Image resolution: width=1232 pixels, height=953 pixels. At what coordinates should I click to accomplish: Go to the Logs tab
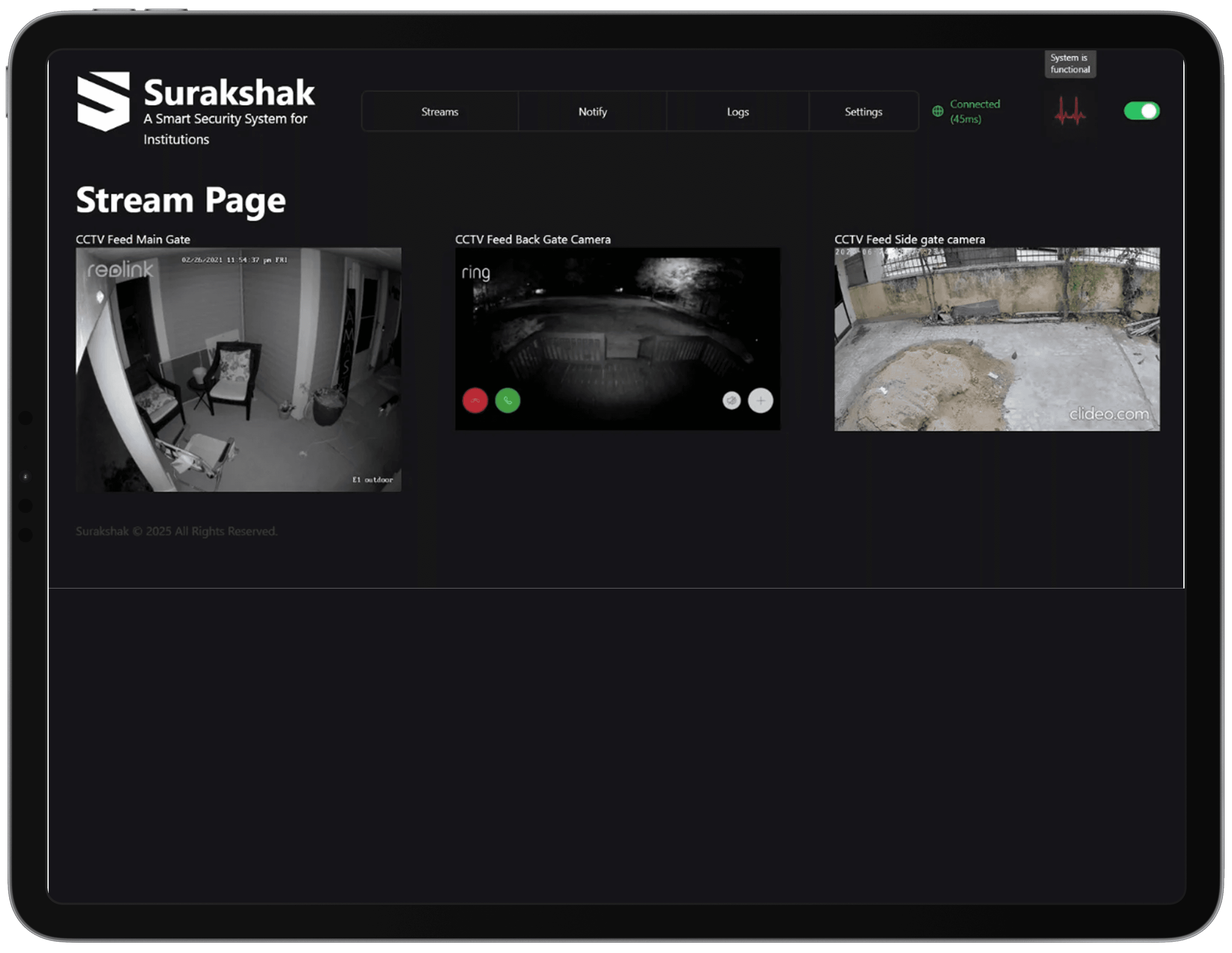pyautogui.click(x=737, y=112)
